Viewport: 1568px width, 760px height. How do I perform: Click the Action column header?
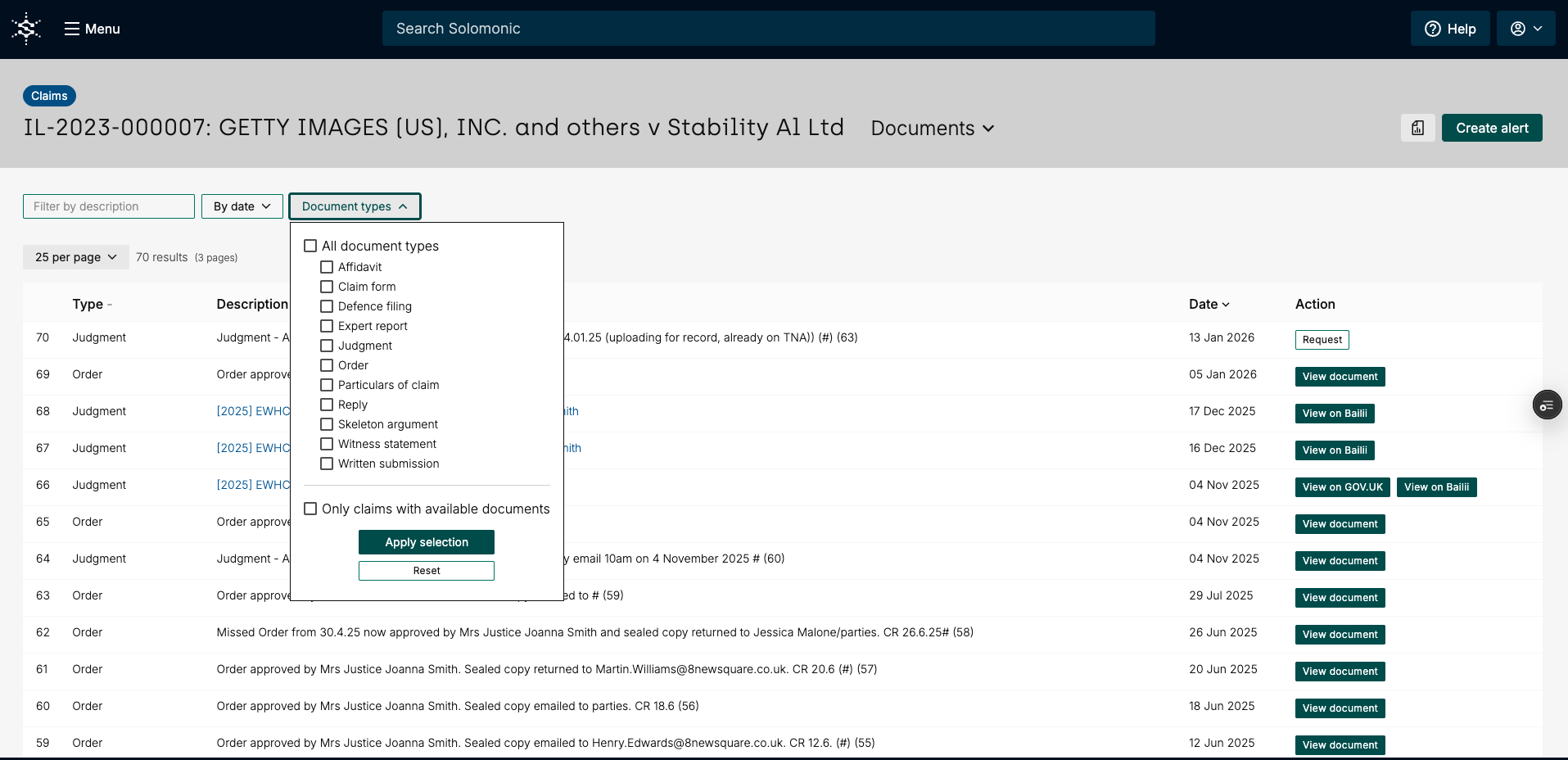pyautogui.click(x=1315, y=304)
